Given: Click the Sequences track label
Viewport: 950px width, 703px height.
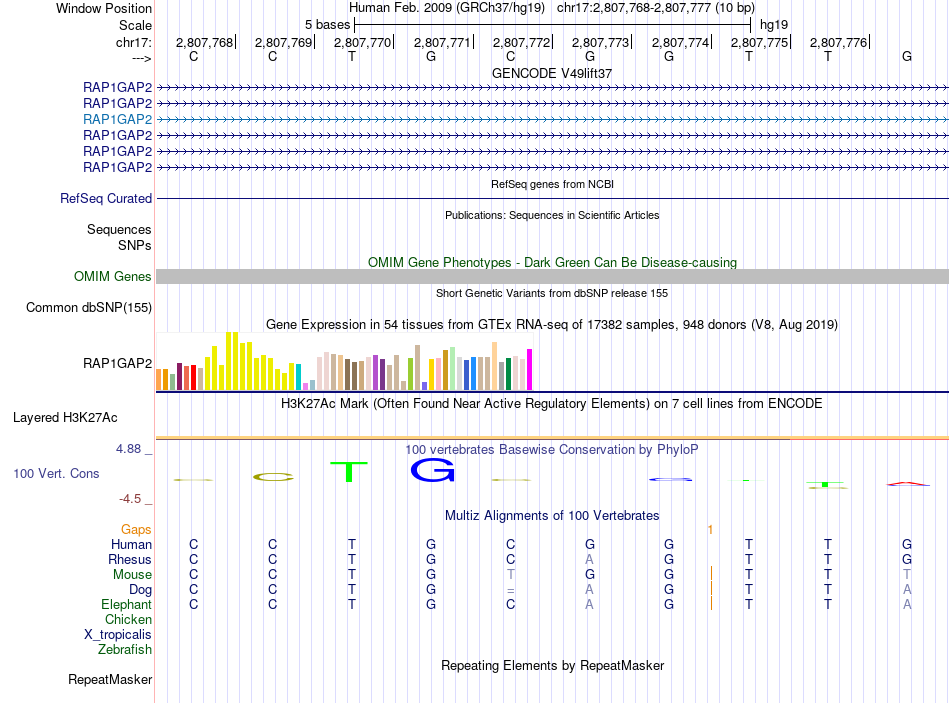Looking at the screenshot, I should 119,229.
